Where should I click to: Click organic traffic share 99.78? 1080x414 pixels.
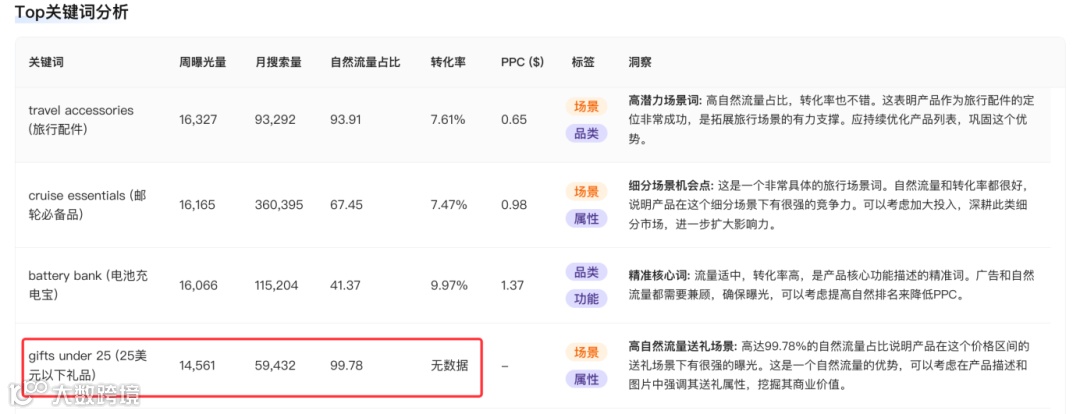click(346, 365)
